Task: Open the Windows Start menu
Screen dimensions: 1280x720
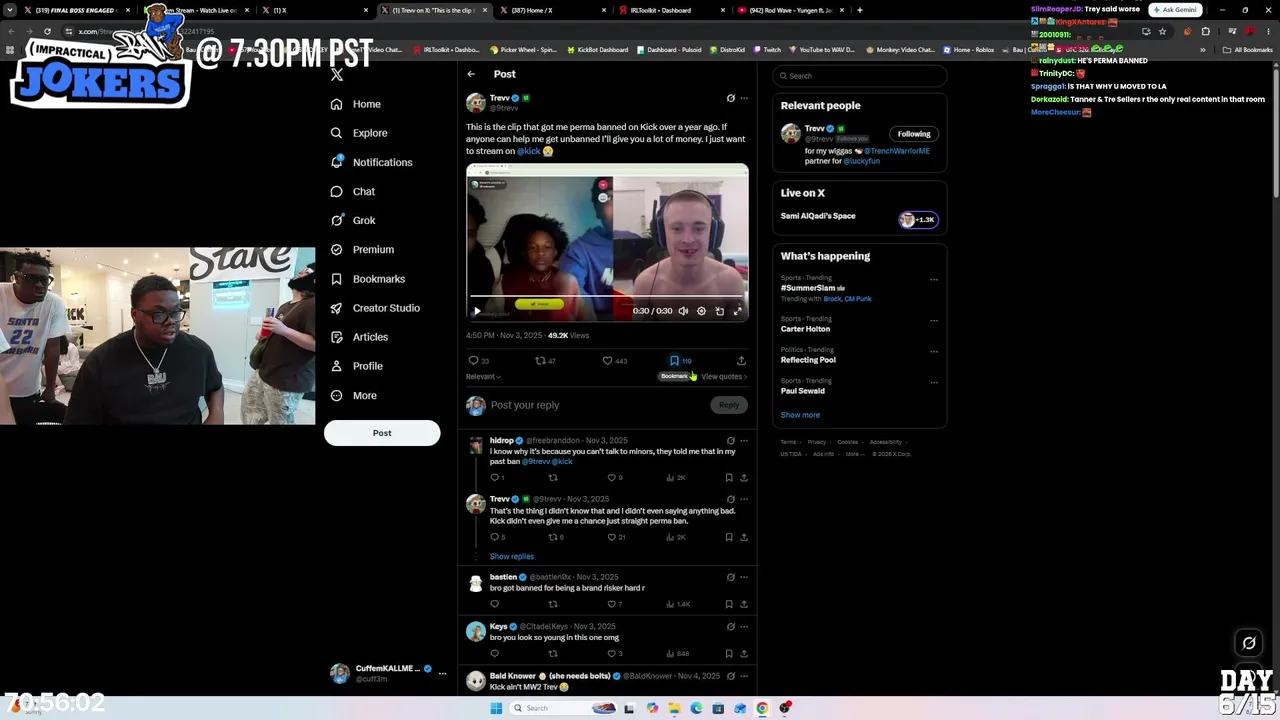Action: click(495, 708)
